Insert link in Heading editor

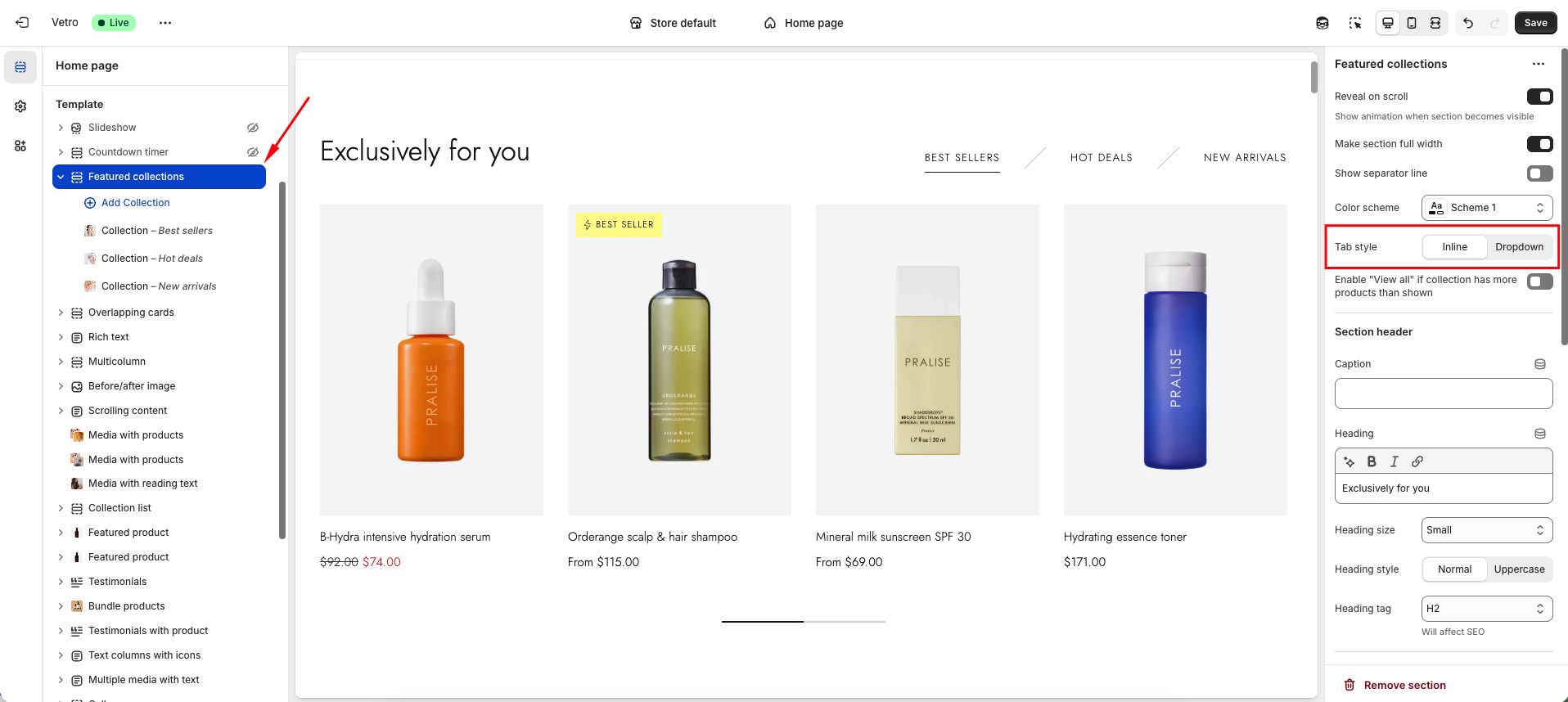(1417, 461)
